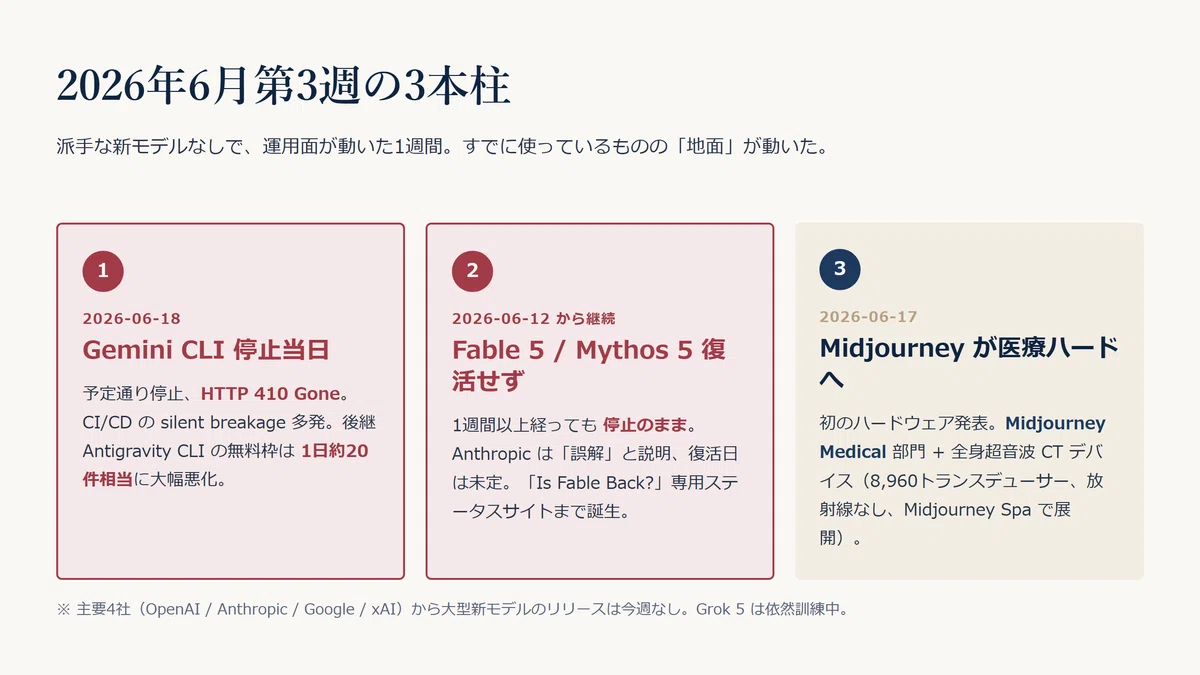The height and width of the screenshot is (675, 1200).
Task: Click the bold text 'HTTP 410 Gone'
Action: tap(270, 393)
